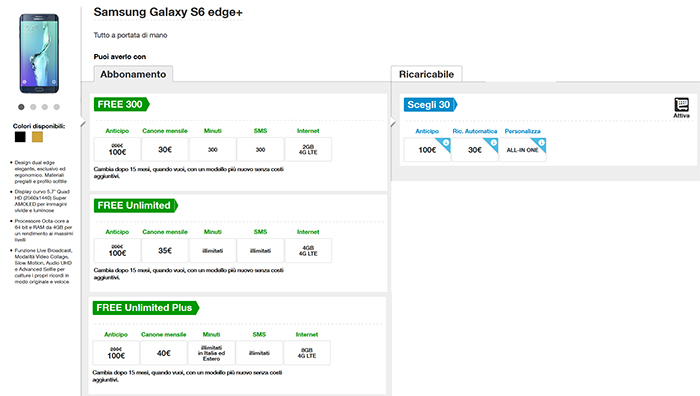Click FREE Unlimited Canone mensile 35€ cell
Viewport: 700px width, 396px height.
click(165, 250)
